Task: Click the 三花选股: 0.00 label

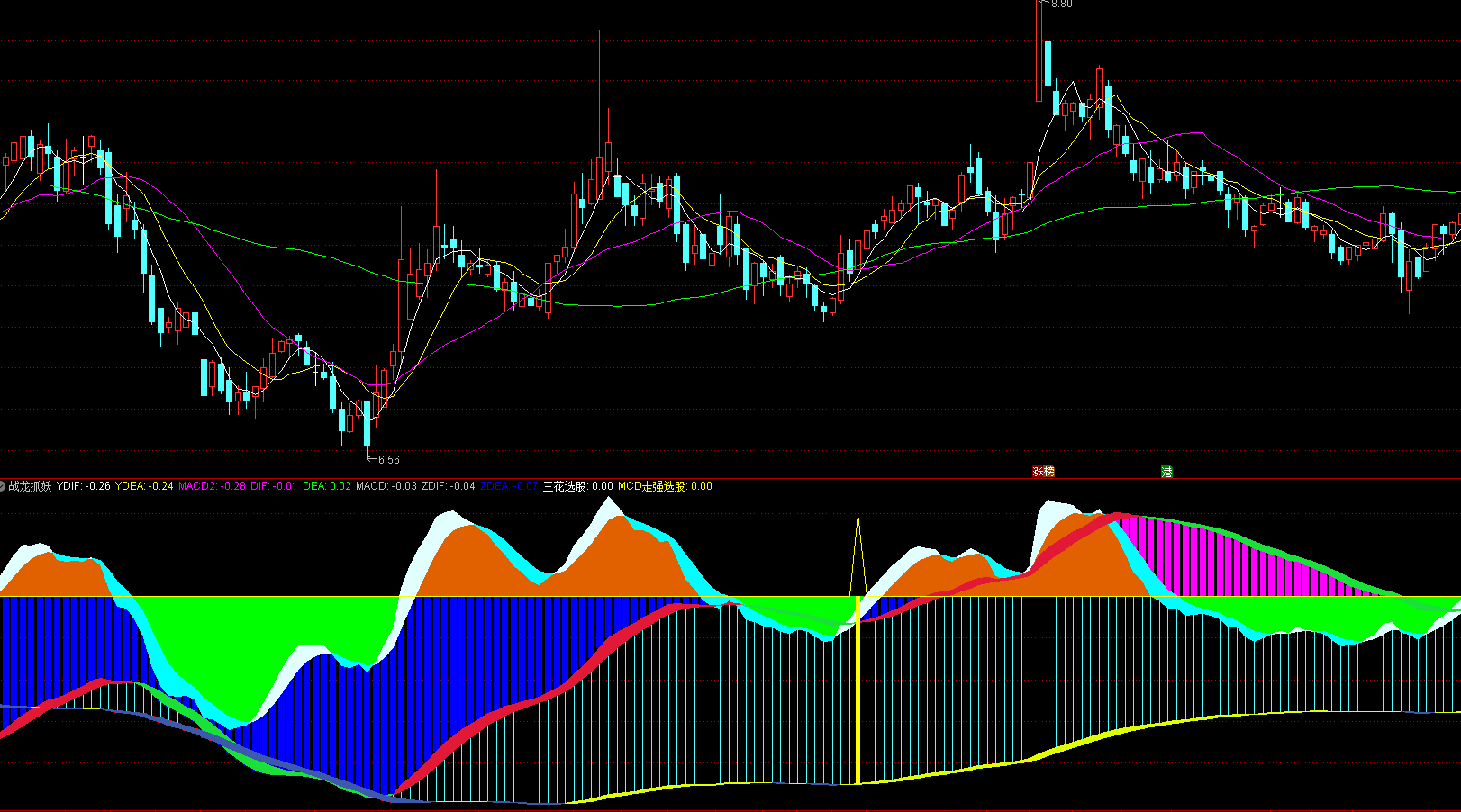Action: (577, 486)
